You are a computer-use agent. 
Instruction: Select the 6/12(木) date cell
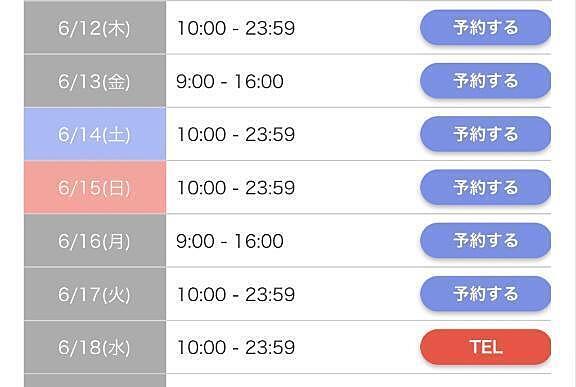(x=95, y=28)
